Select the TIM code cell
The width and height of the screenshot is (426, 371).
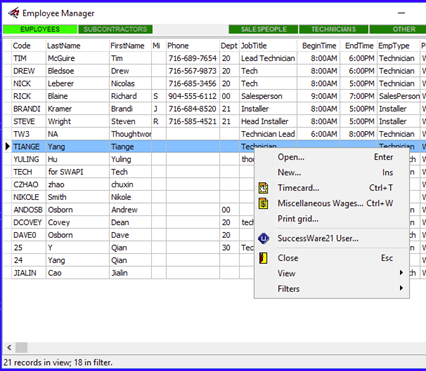[28, 58]
